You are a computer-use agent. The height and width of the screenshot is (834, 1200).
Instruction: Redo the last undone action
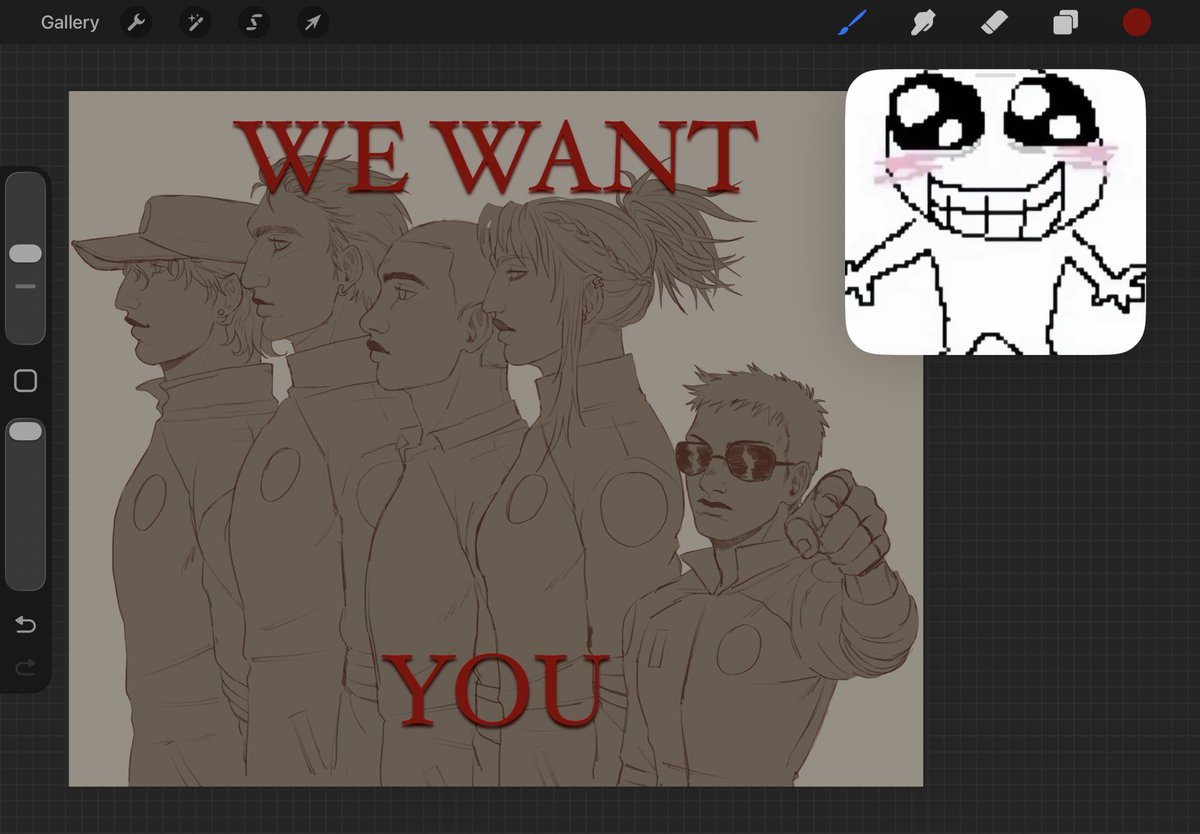tap(25, 666)
